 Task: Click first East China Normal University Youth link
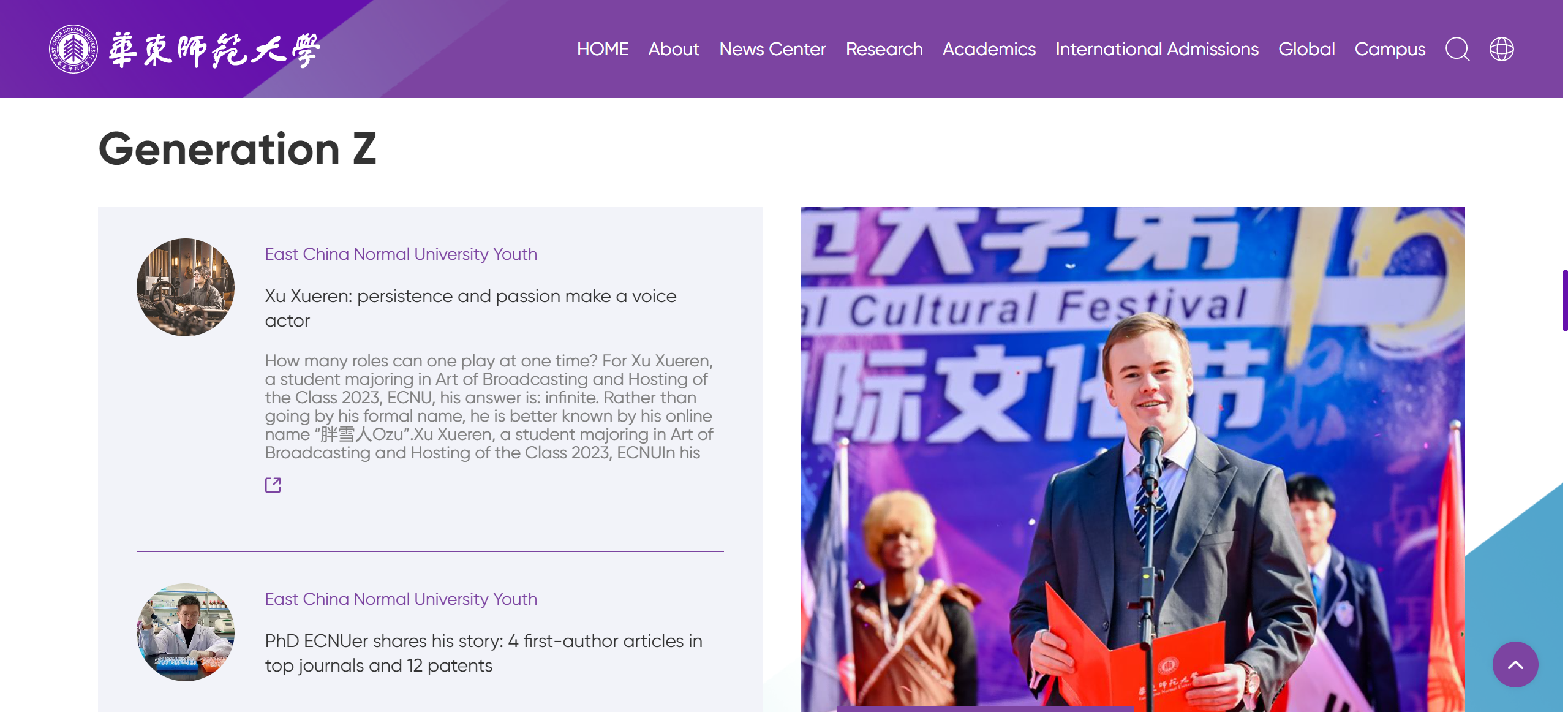(401, 254)
